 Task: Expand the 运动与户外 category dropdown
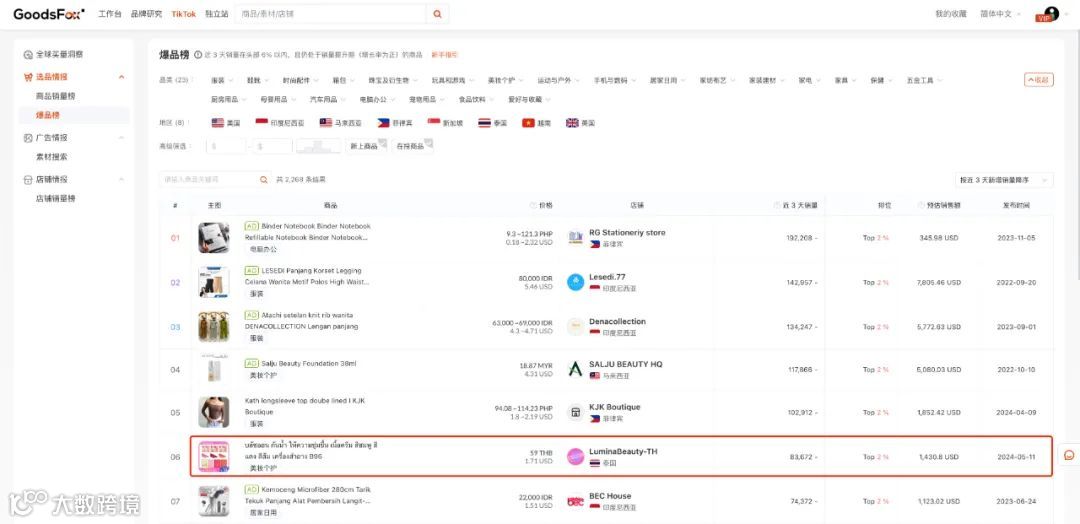[559, 81]
